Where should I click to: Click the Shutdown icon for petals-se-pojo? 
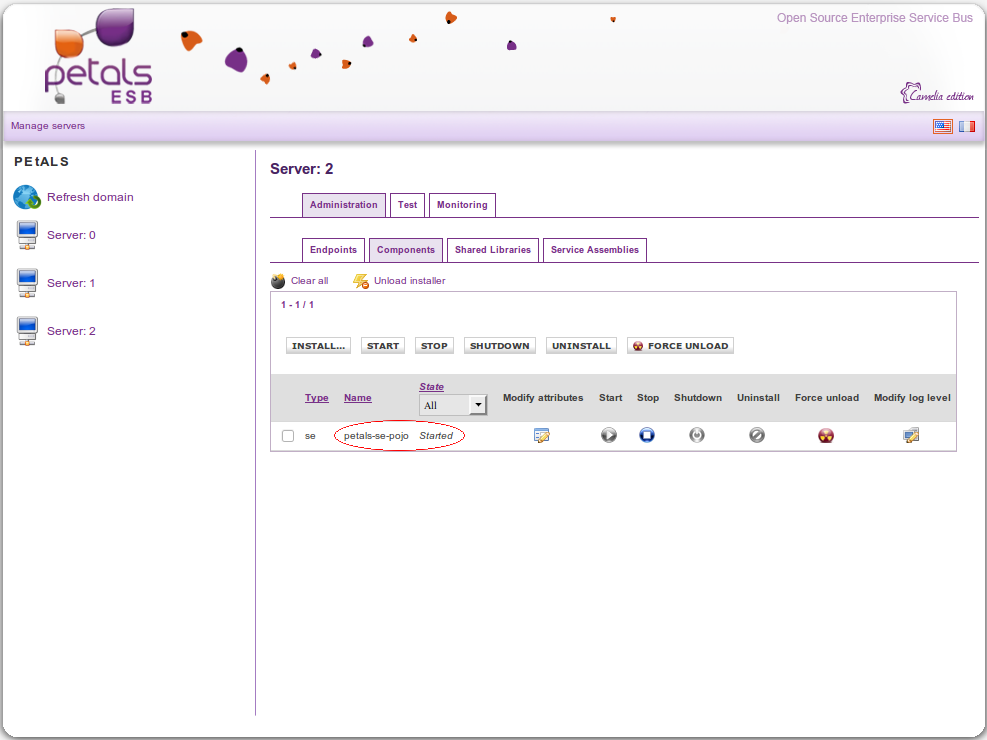tap(697, 436)
